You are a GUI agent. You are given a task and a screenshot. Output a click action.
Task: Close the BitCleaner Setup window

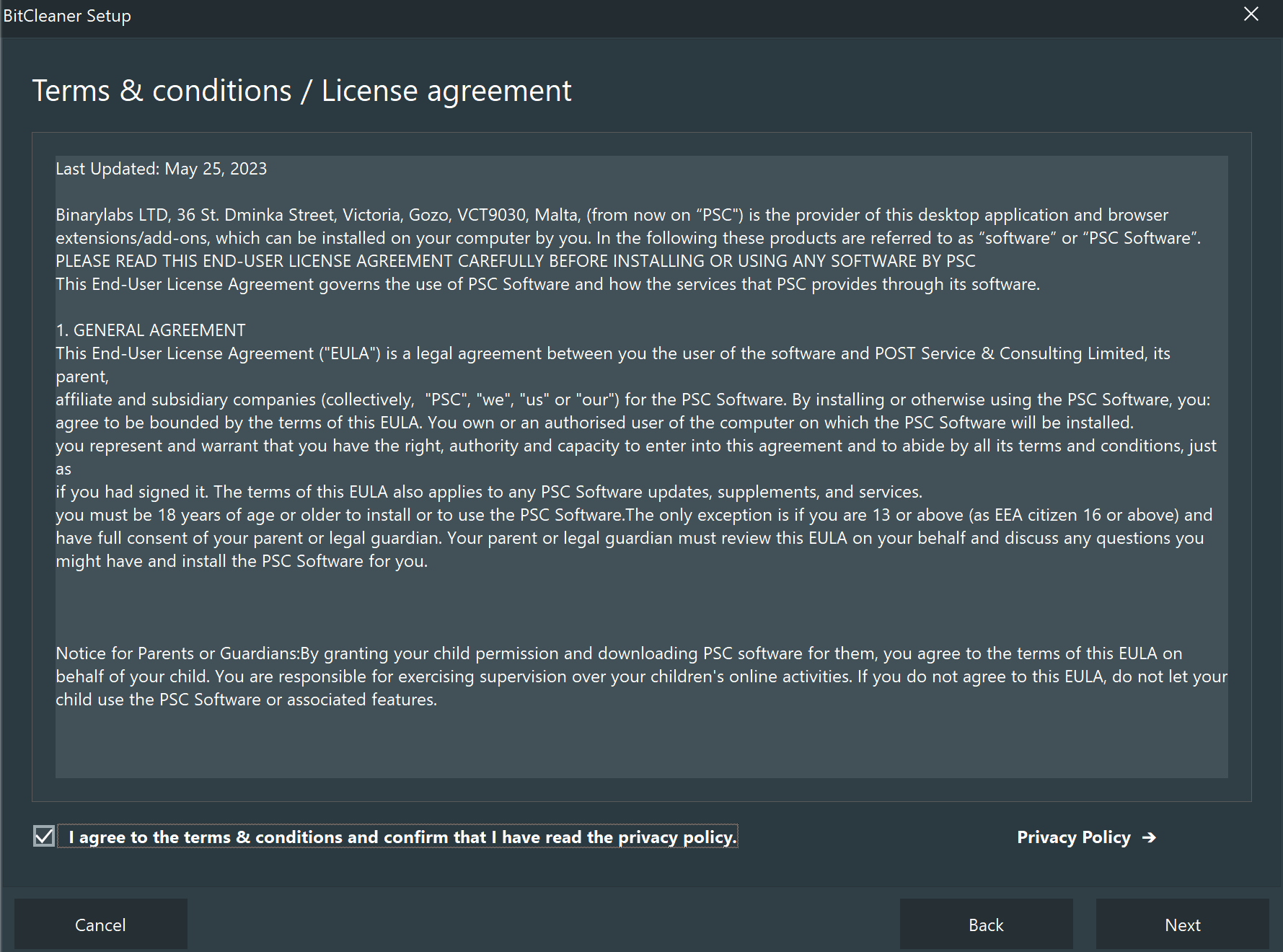1251,14
